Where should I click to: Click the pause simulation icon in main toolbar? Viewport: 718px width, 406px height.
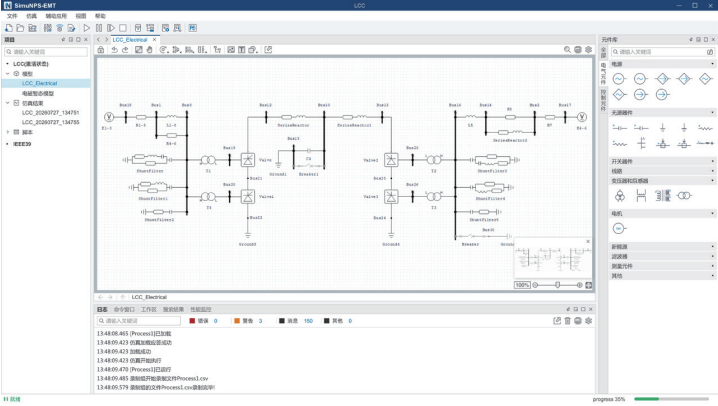point(99,28)
